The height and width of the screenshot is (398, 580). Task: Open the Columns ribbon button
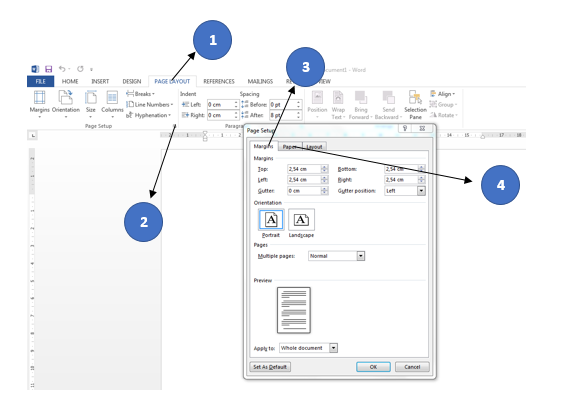(112, 104)
